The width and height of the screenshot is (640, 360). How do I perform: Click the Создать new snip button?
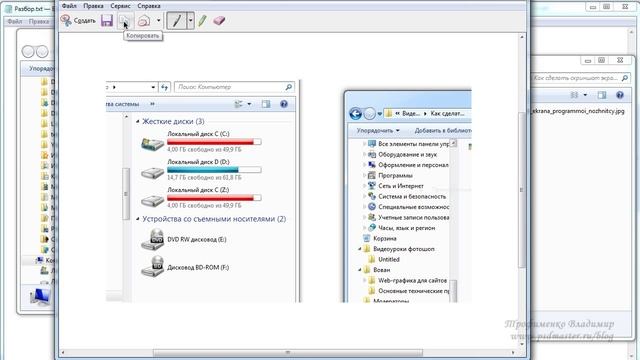[x=78, y=20]
